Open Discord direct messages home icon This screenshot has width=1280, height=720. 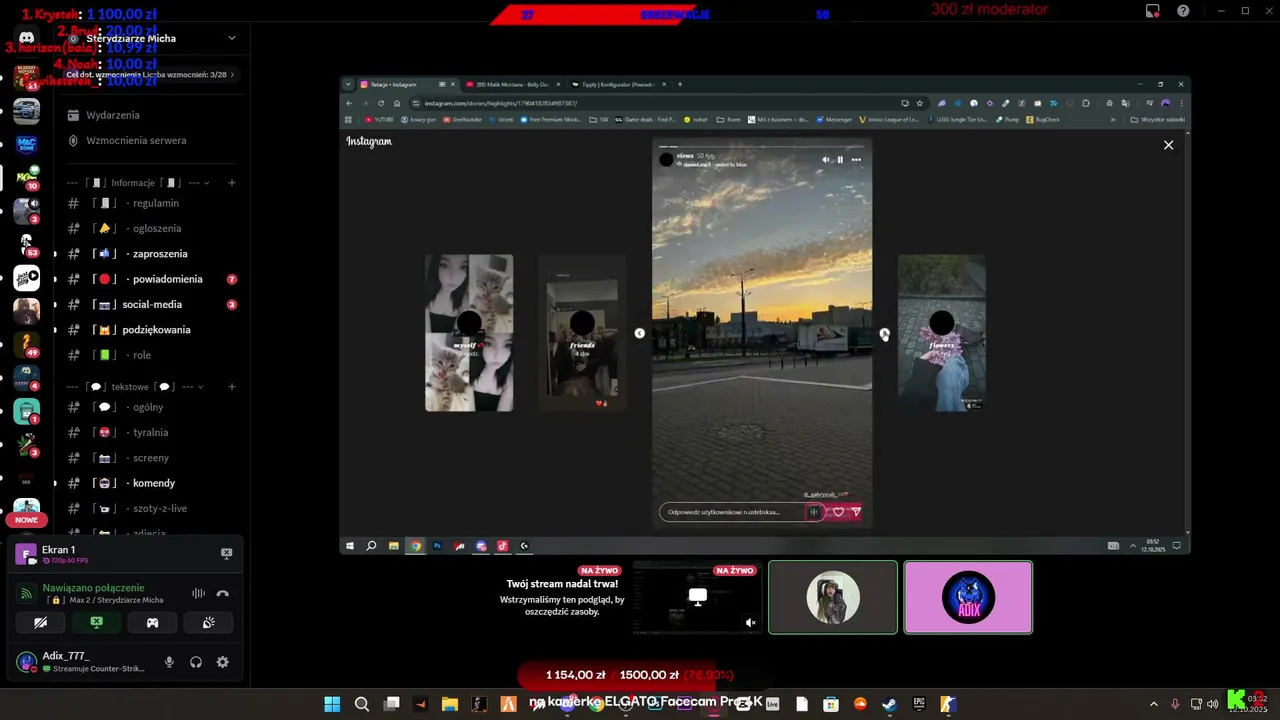pos(26,38)
